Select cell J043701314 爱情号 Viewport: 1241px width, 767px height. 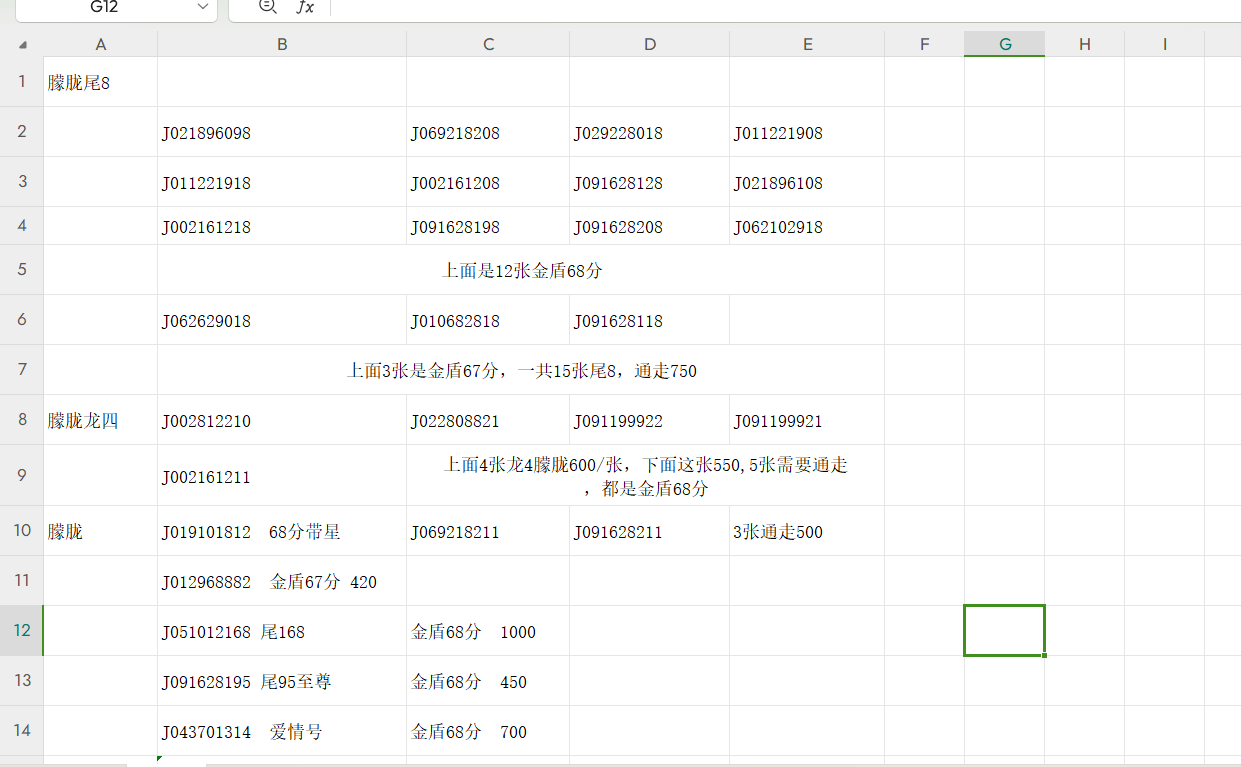[282, 732]
